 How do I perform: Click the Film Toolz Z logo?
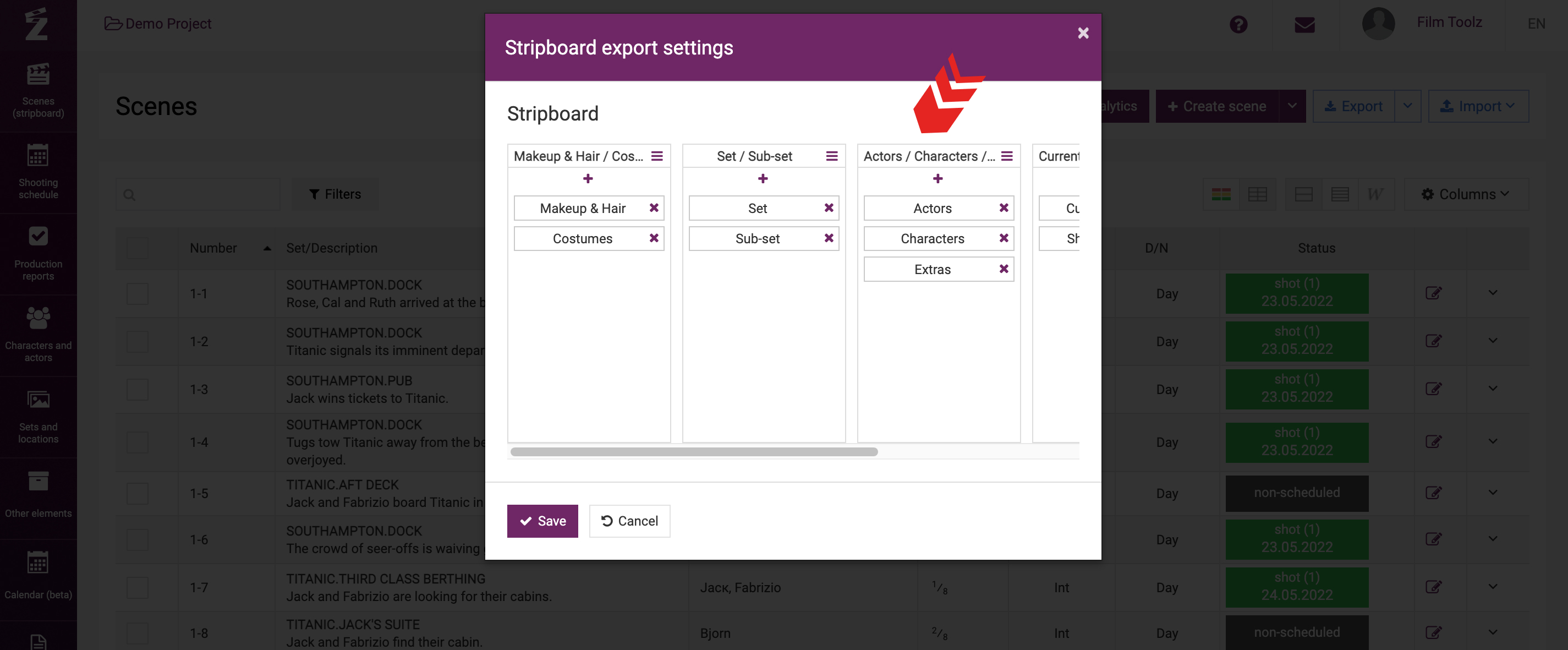36,23
